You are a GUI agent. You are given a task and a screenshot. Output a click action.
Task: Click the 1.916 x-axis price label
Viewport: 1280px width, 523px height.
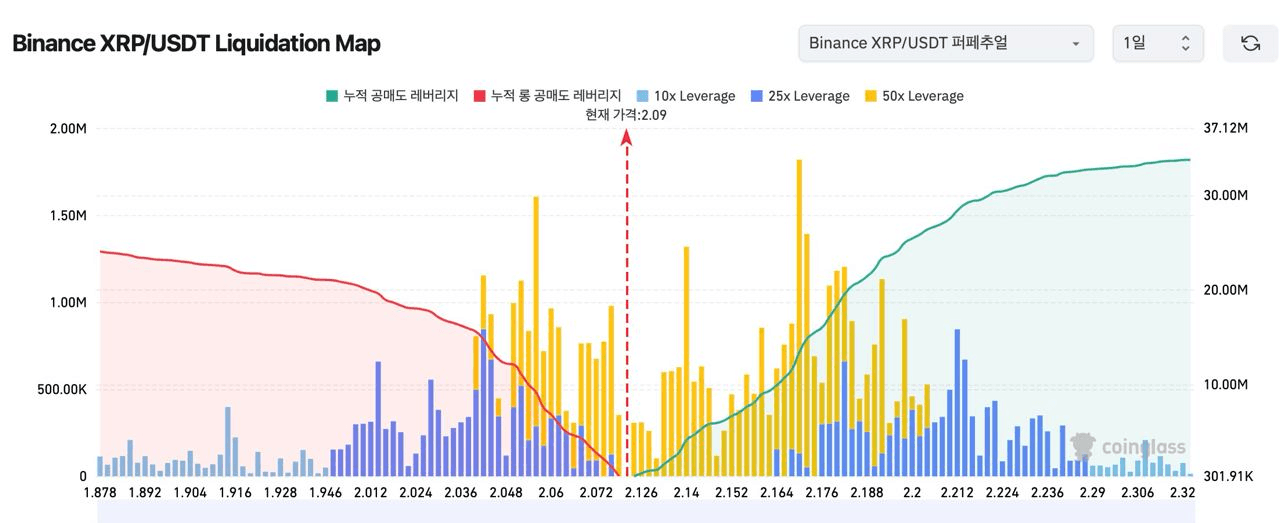tap(236, 493)
